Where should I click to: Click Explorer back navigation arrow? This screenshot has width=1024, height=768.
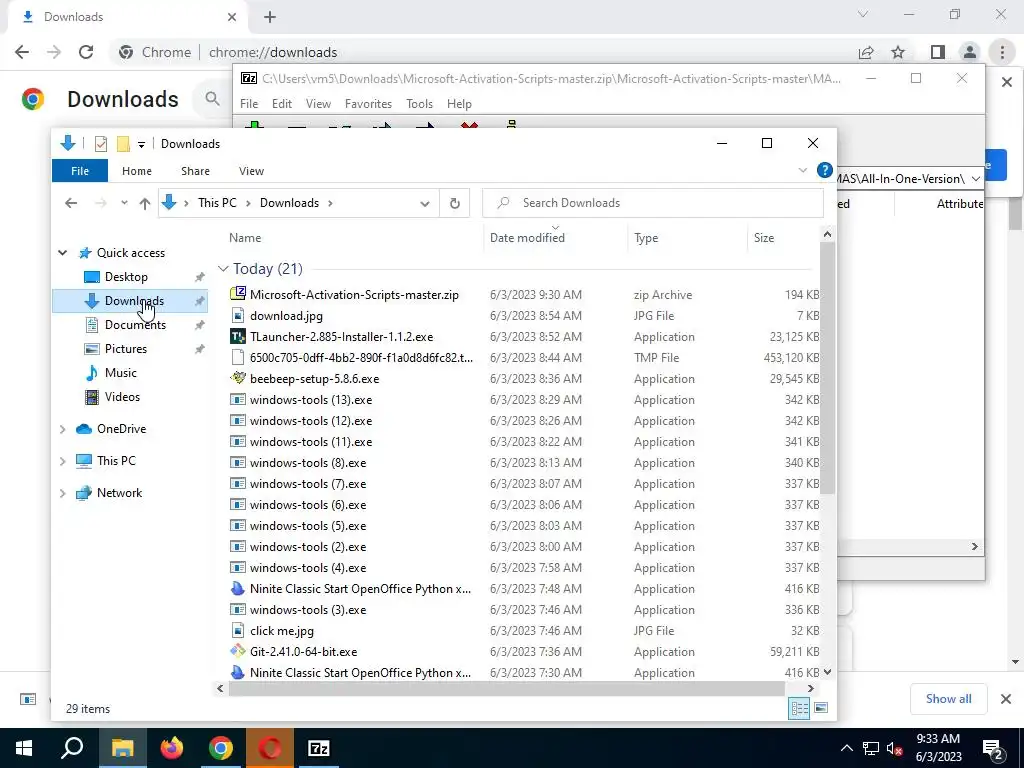pos(71,203)
